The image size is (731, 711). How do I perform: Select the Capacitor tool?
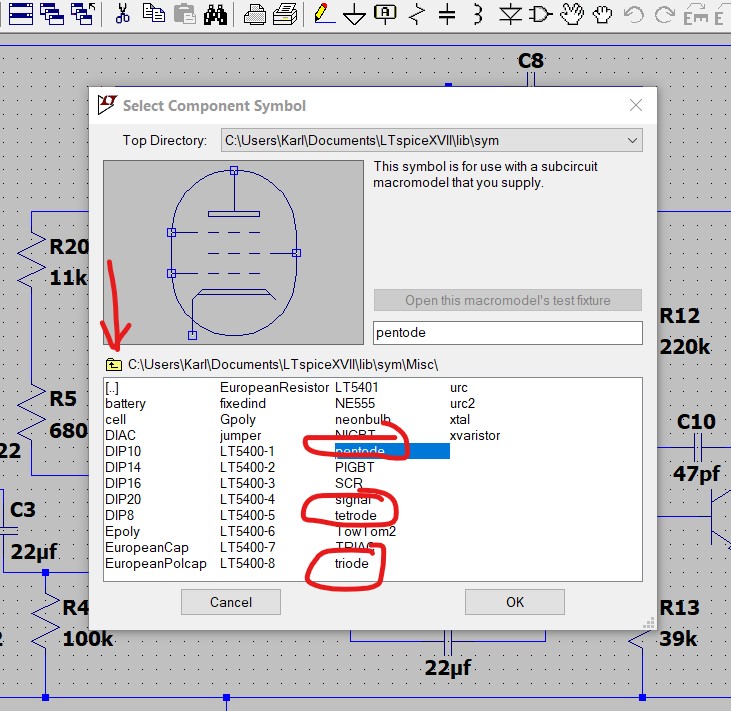pos(447,14)
